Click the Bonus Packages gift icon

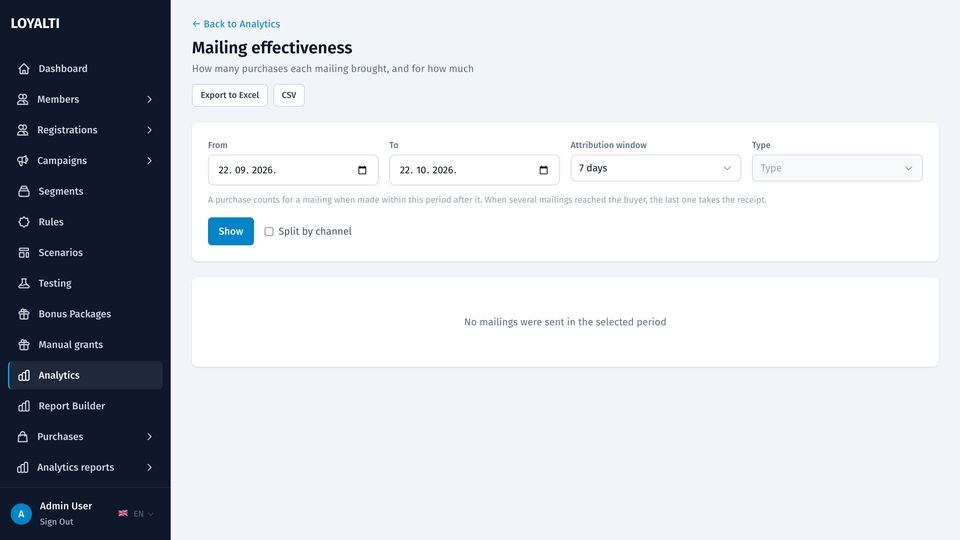pyautogui.click(x=24, y=313)
